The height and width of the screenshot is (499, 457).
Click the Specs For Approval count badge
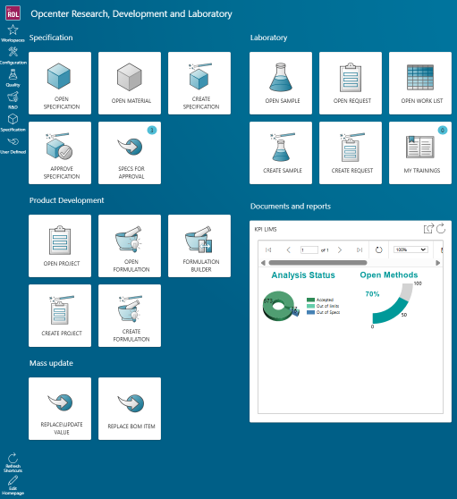[x=152, y=130]
